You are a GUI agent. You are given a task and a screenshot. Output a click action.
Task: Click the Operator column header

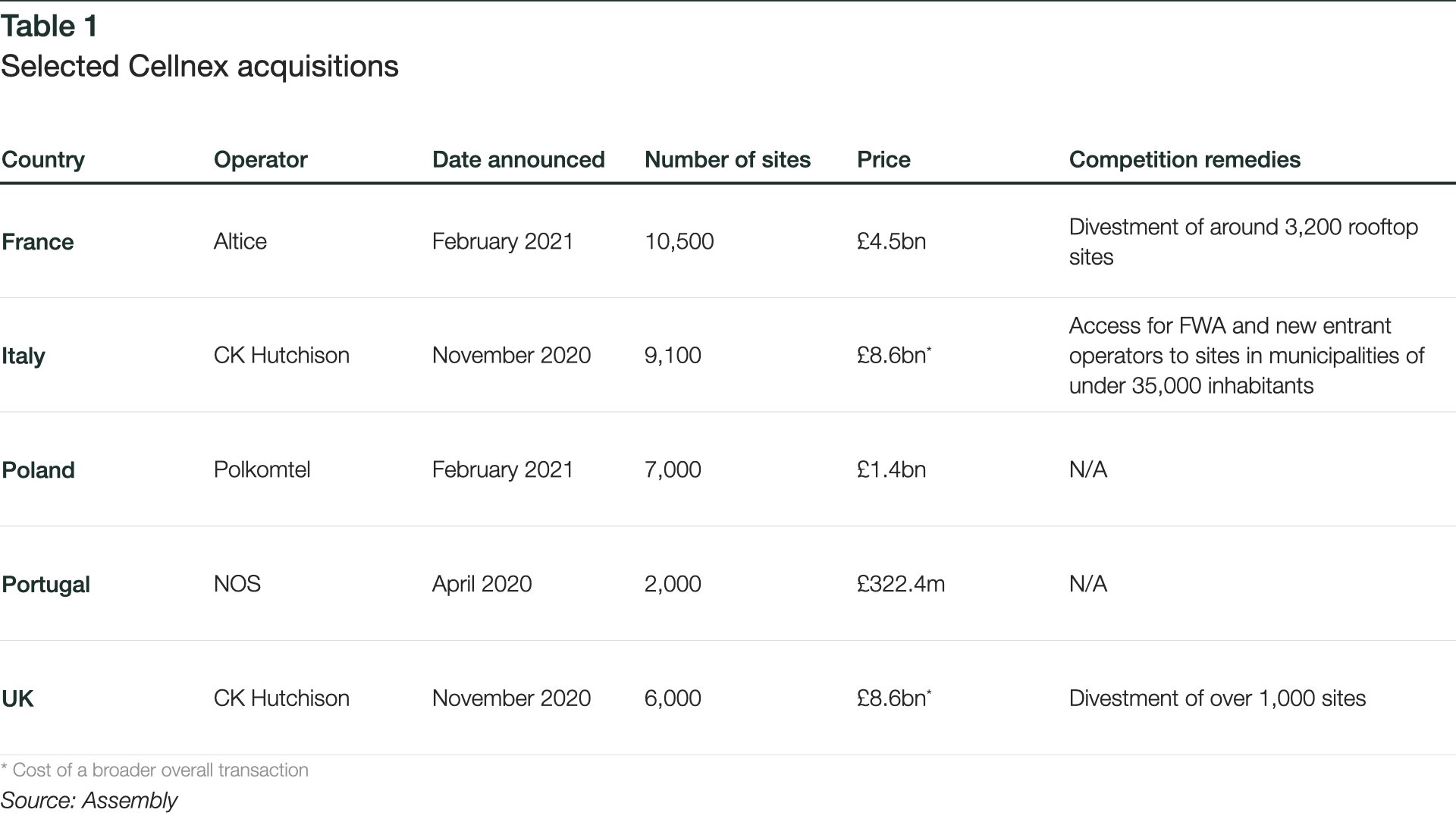coord(260,160)
